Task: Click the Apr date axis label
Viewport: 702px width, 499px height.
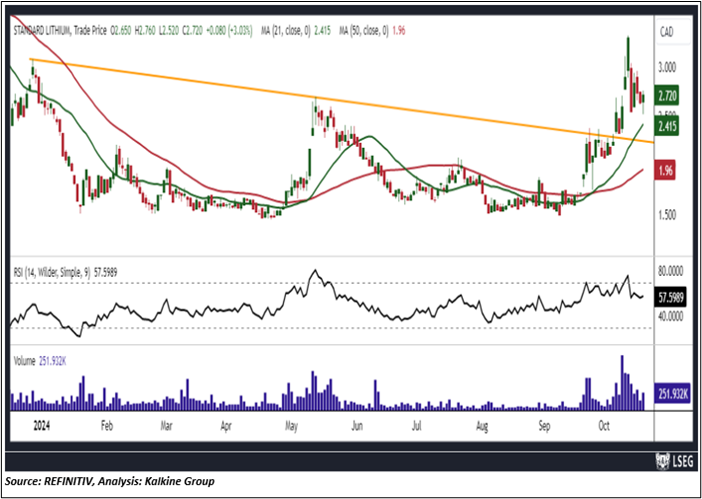Action: (227, 426)
